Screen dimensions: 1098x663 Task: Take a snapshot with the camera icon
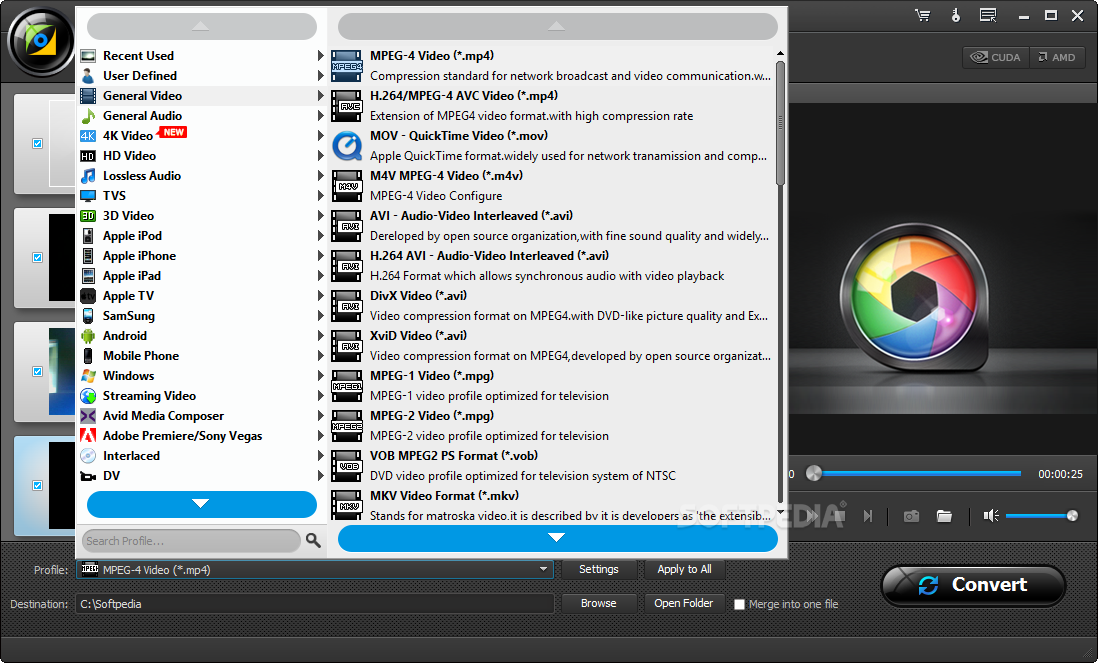(x=911, y=516)
